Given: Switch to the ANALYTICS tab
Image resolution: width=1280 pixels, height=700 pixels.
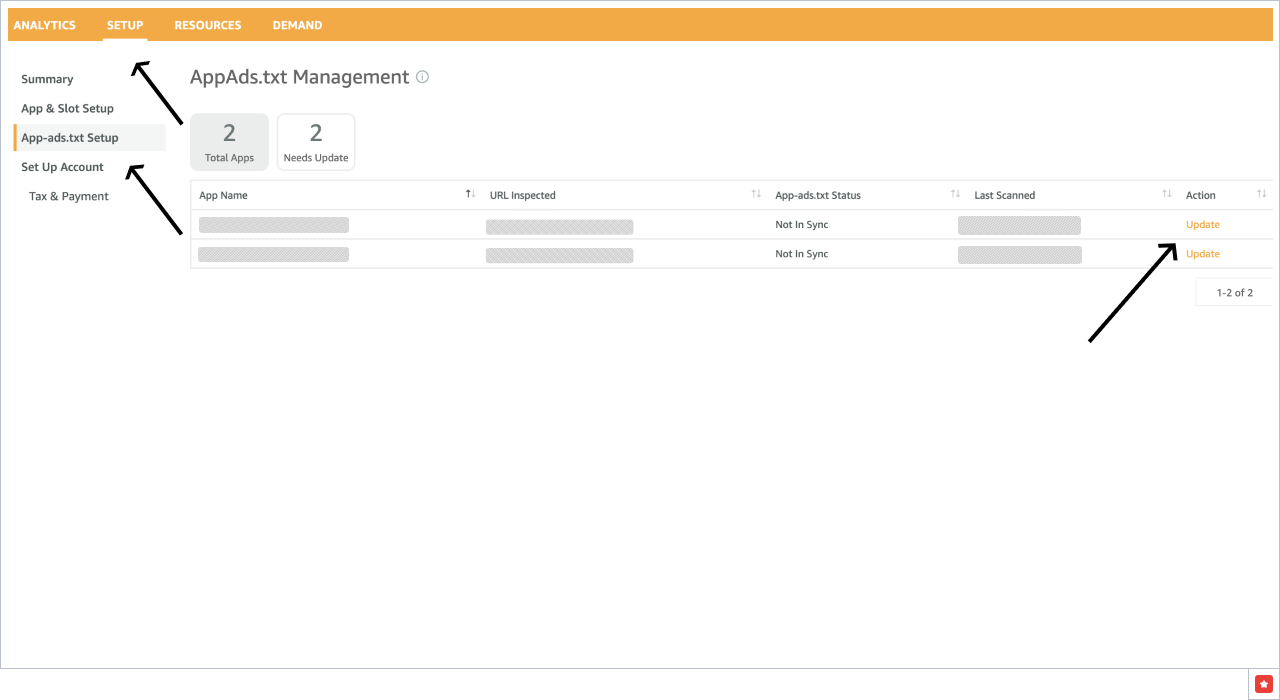Looking at the screenshot, I should 44,24.
